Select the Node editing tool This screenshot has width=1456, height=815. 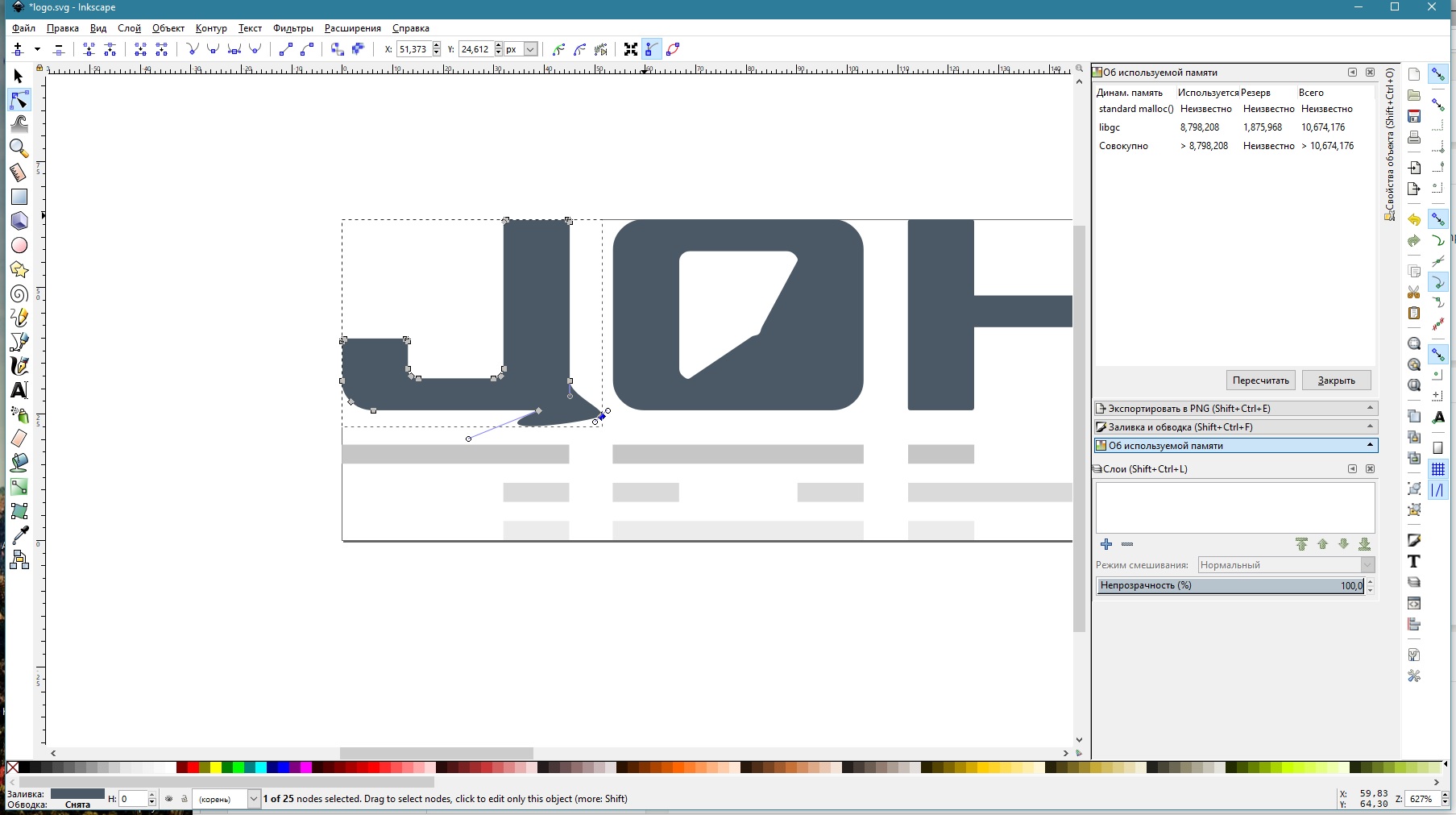click(x=19, y=100)
